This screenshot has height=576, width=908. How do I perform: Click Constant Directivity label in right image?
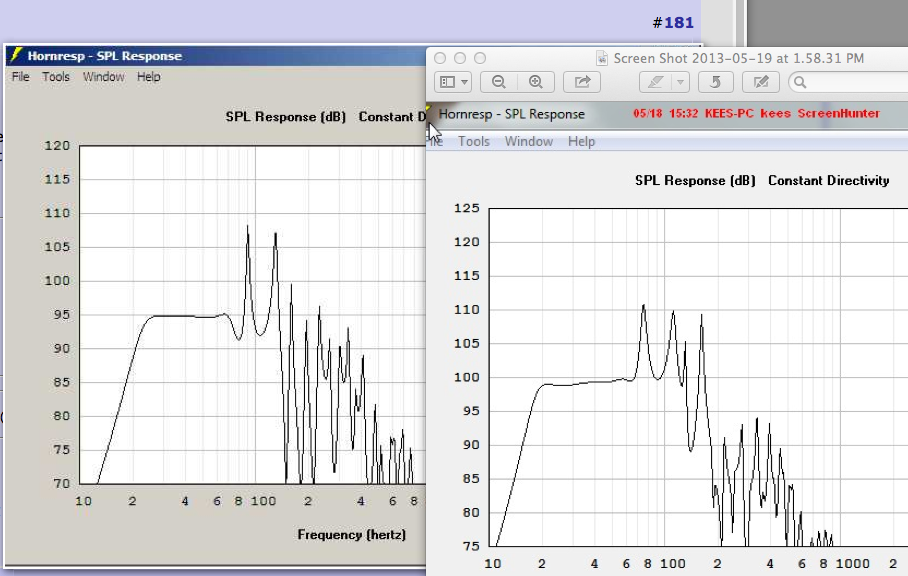coord(829,181)
